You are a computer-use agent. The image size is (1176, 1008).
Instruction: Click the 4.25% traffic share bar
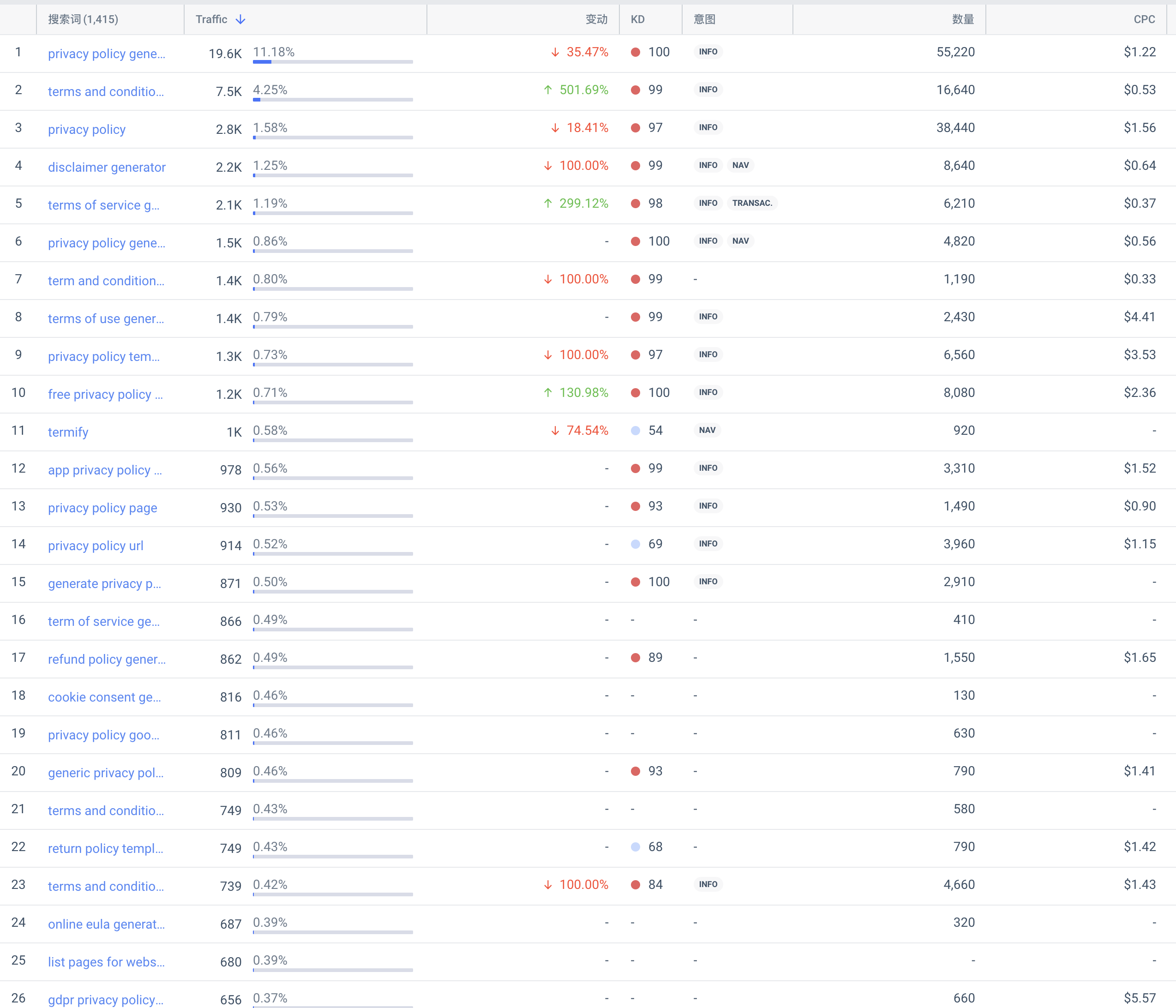[x=333, y=100]
